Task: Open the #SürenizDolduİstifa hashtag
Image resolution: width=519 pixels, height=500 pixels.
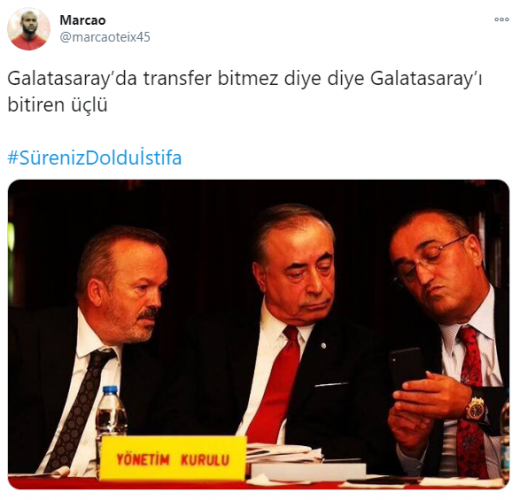Action: pyautogui.click(x=95, y=158)
